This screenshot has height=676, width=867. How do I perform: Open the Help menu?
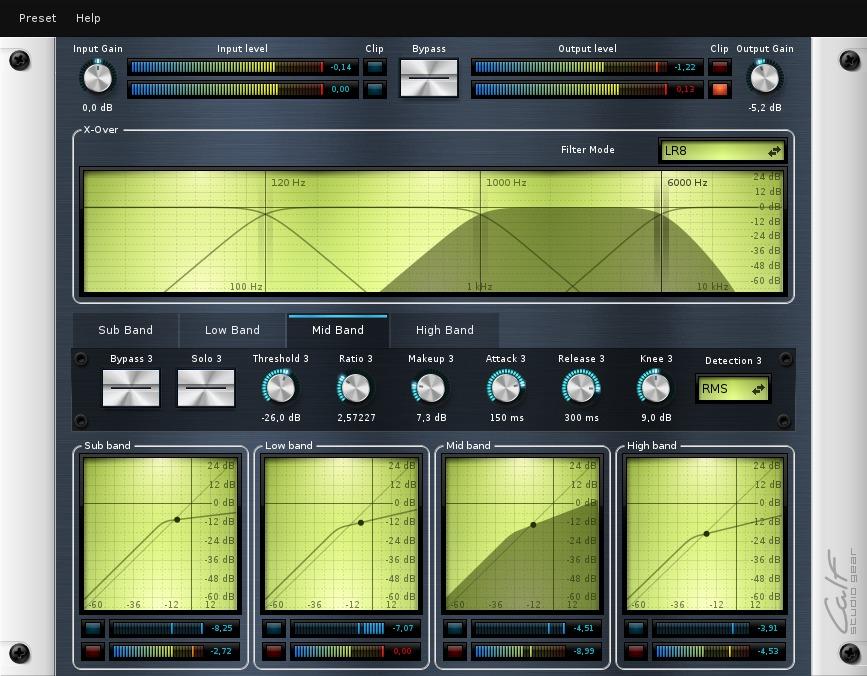point(88,18)
